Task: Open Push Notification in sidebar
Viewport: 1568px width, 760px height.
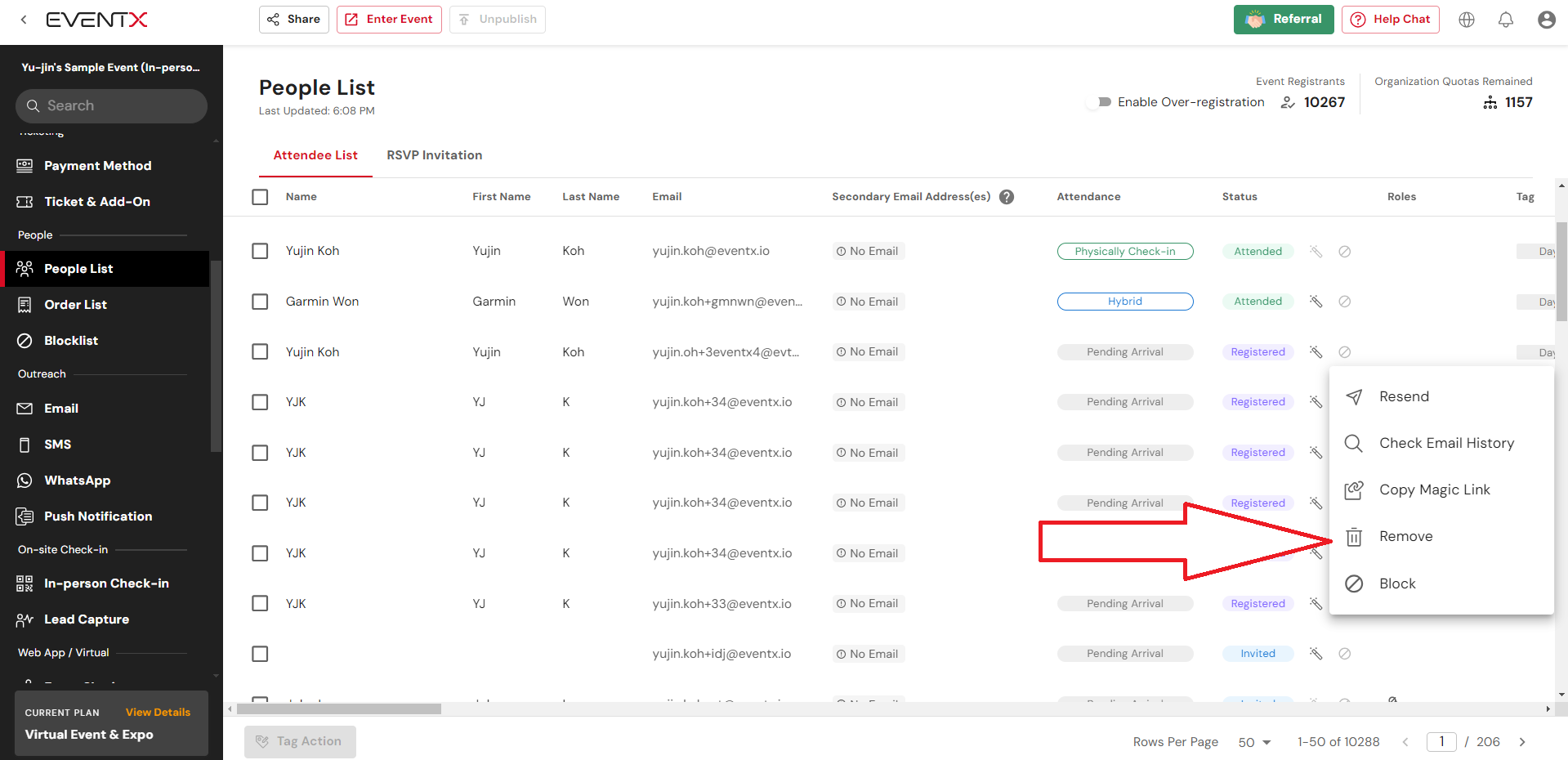Action: 105,516
